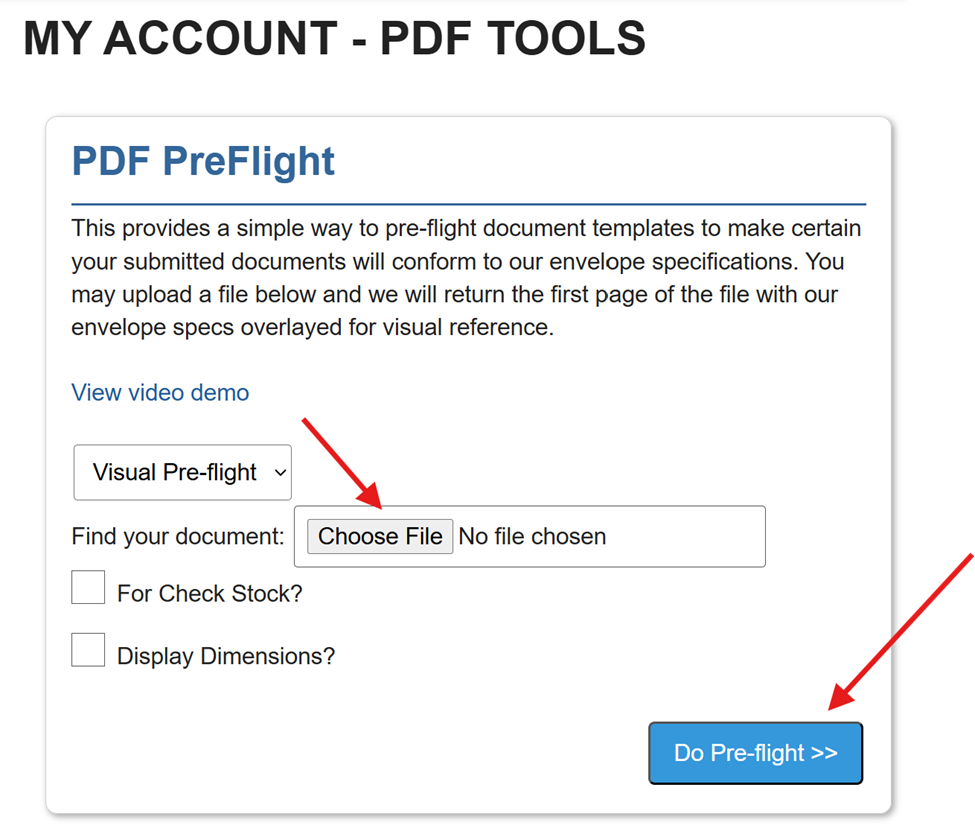Open the Visual Pre-flight dropdown
Viewport: 975px width, 831px height.
click(175, 472)
